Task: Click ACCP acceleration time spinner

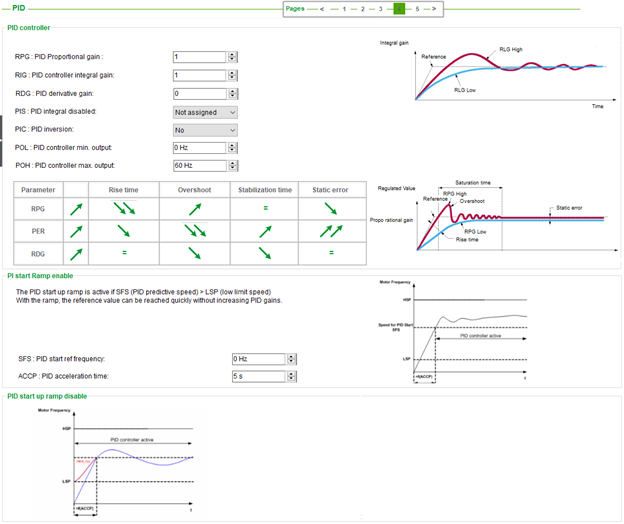Action: click(x=292, y=376)
